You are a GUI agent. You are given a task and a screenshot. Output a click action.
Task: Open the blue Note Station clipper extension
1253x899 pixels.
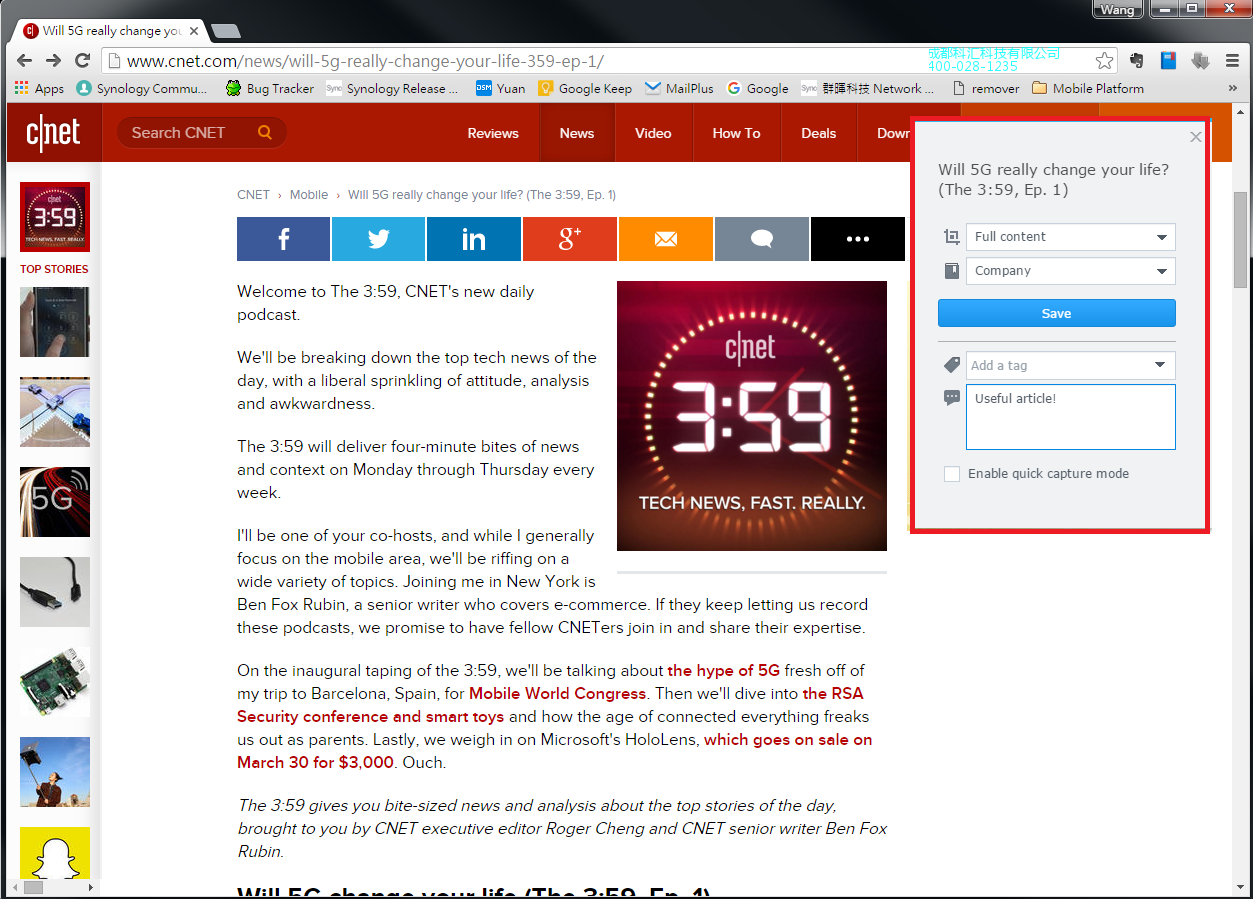pyautogui.click(x=1169, y=61)
